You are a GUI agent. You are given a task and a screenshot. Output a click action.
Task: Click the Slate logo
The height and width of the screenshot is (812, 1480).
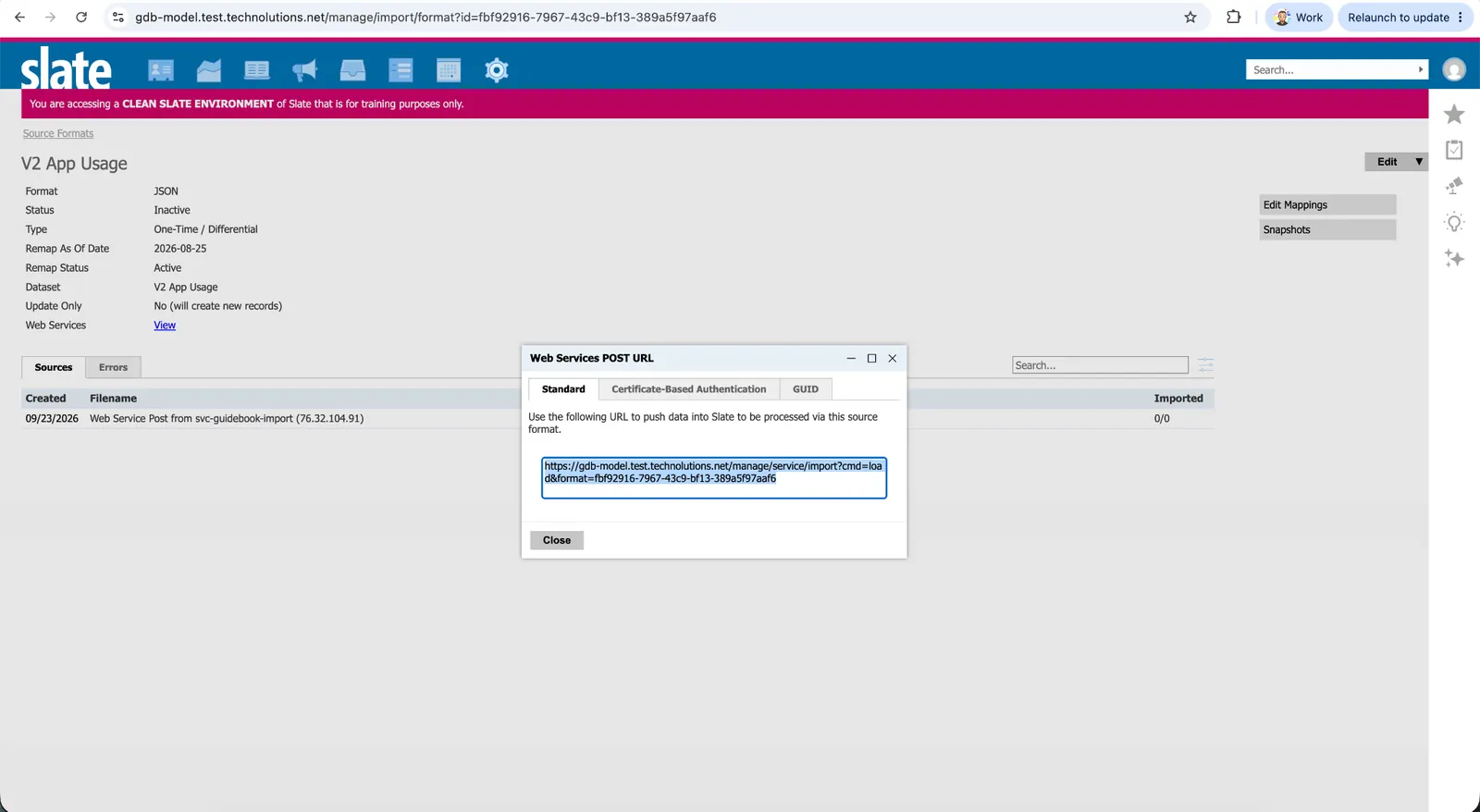click(67, 68)
